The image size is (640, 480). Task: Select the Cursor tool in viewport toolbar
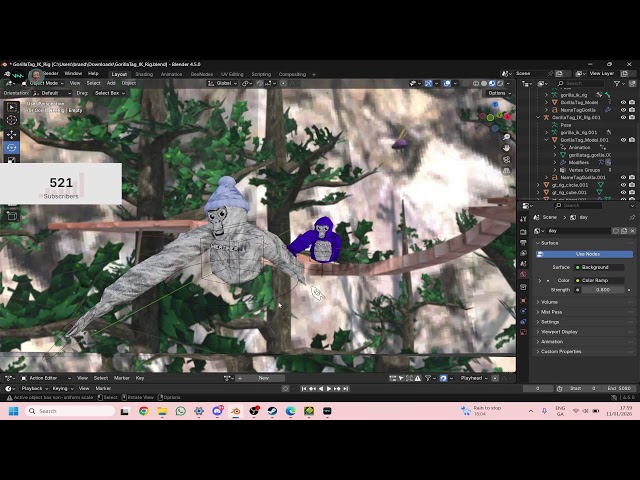tap(12, 120)
